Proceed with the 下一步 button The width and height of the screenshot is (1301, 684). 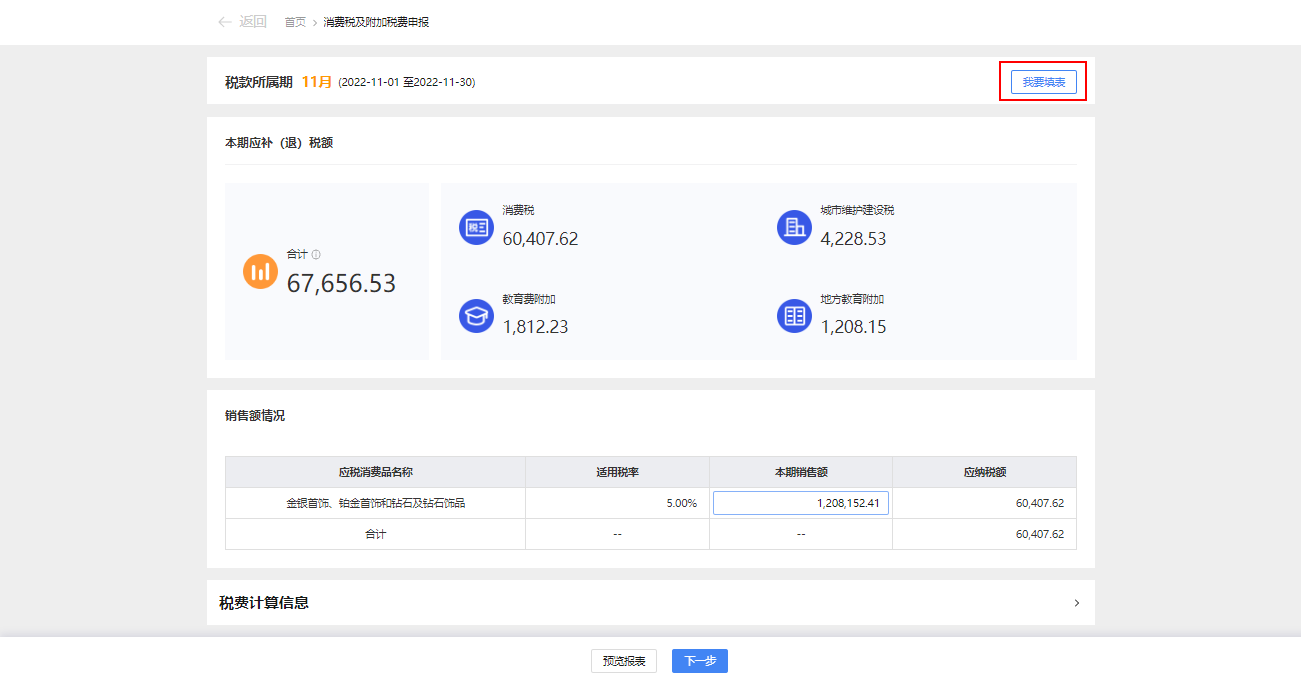pos(699,661)
